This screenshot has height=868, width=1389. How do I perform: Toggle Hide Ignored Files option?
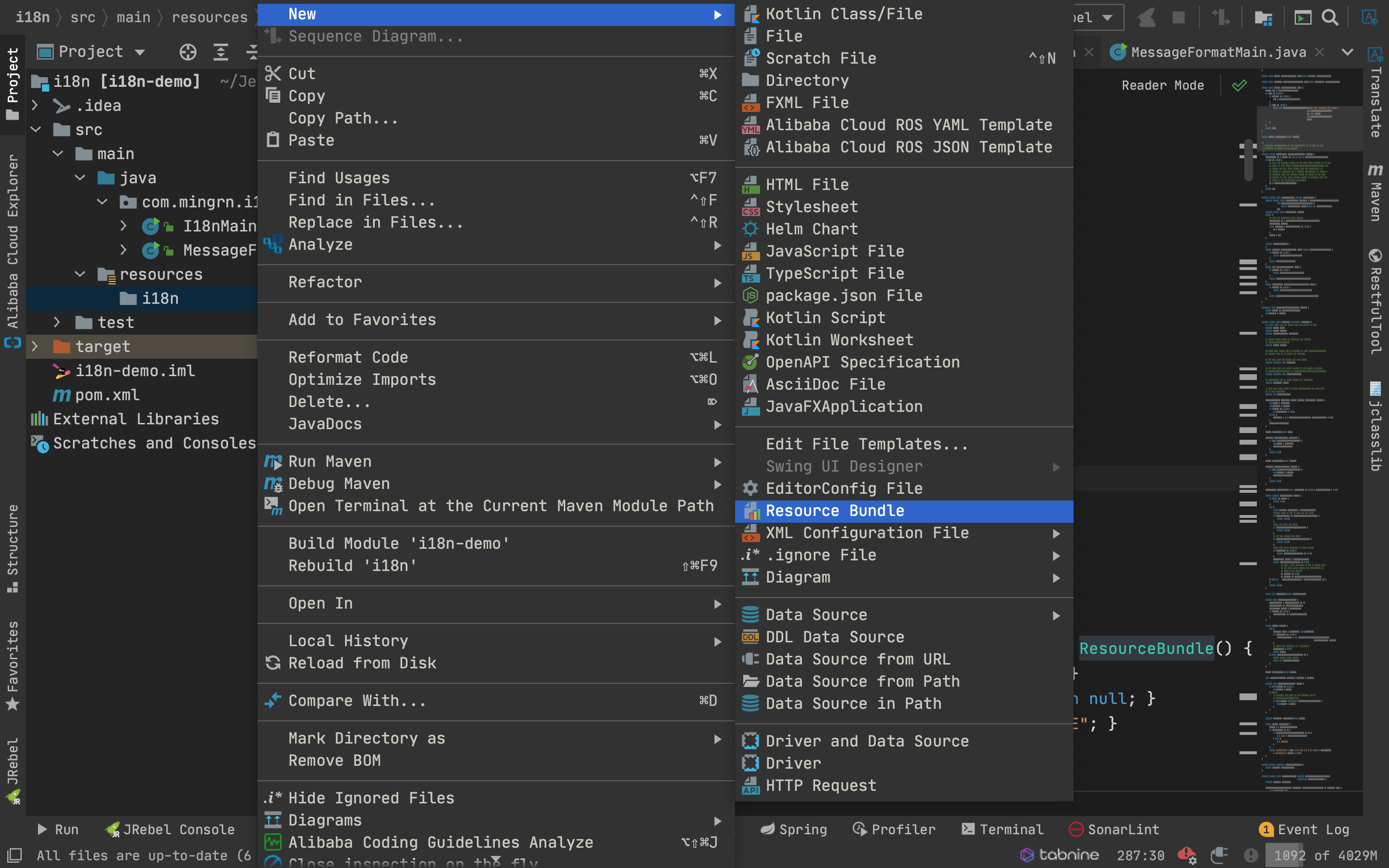point(371,798)
